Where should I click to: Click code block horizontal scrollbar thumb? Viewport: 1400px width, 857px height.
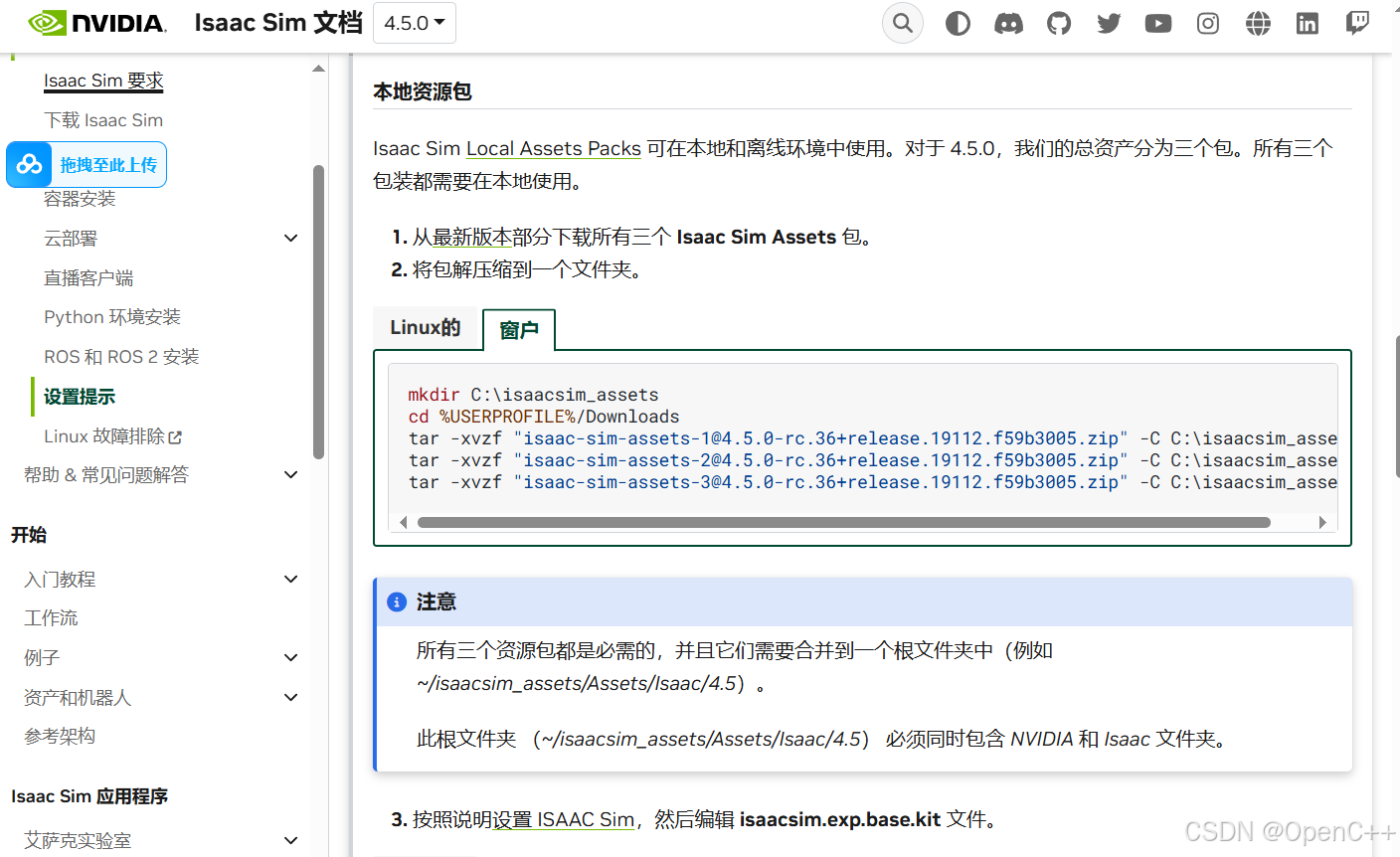pos(844,523)
